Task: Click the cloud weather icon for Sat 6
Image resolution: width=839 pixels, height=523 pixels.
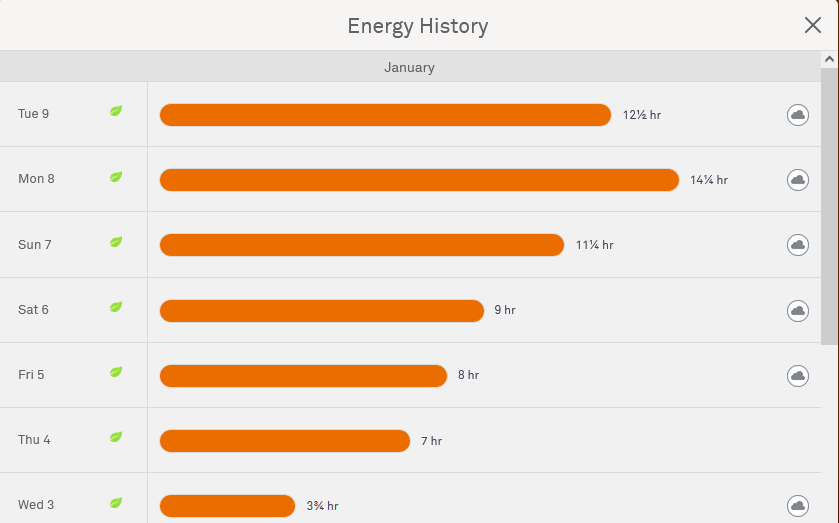Action: click(x=798, y=310)
